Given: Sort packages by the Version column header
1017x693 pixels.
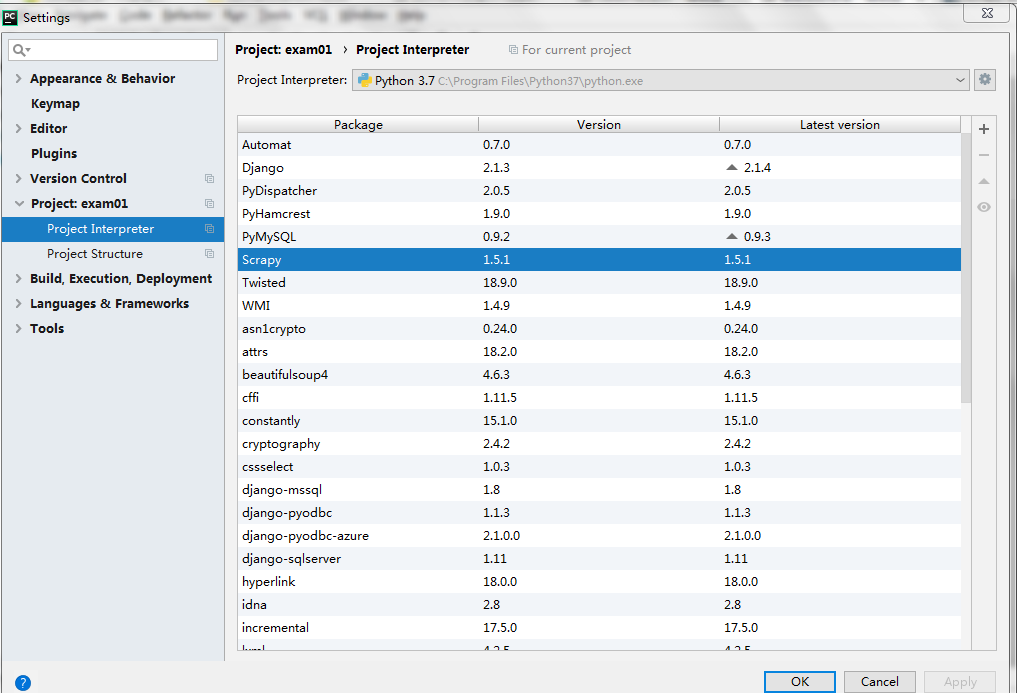Looking at the screenshot, I should tap(598, 125).
